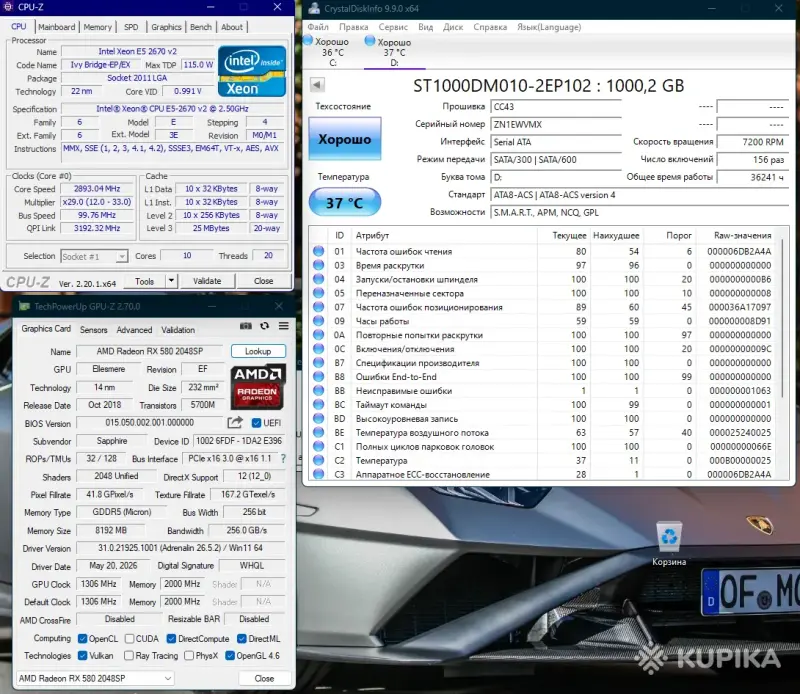Click the CPU-Z title bar app icon
Viewport: 800px width, 694px height.
pyautogui.click(x=8, y=7)
